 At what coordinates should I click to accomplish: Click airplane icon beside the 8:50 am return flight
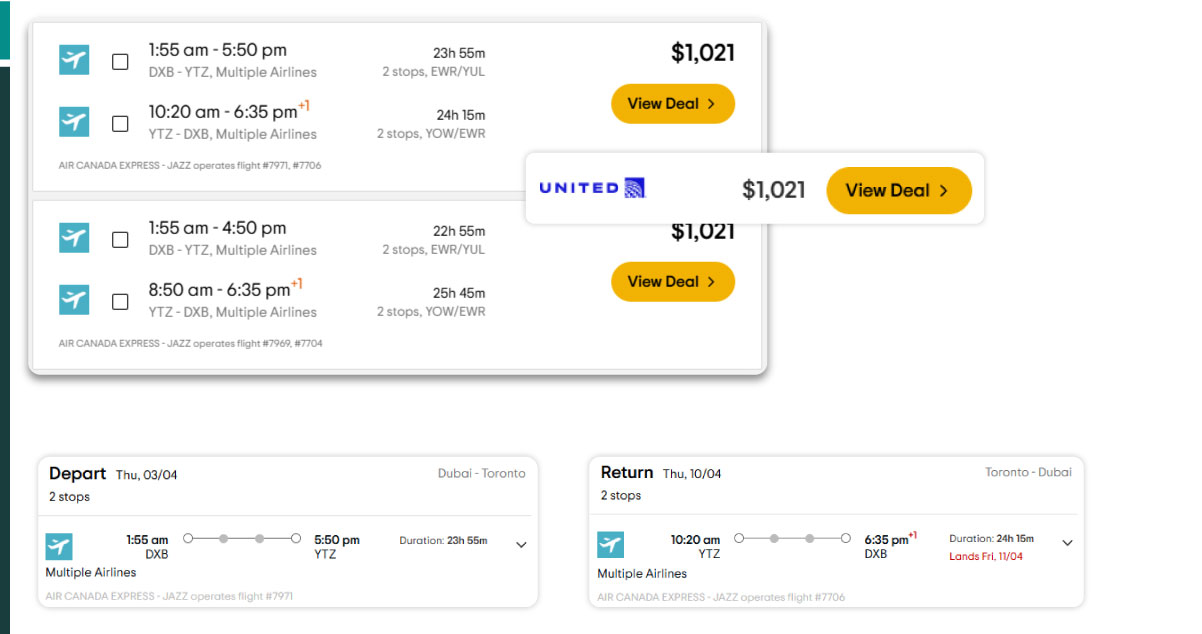pyautogui.click(x=73, y=300)
